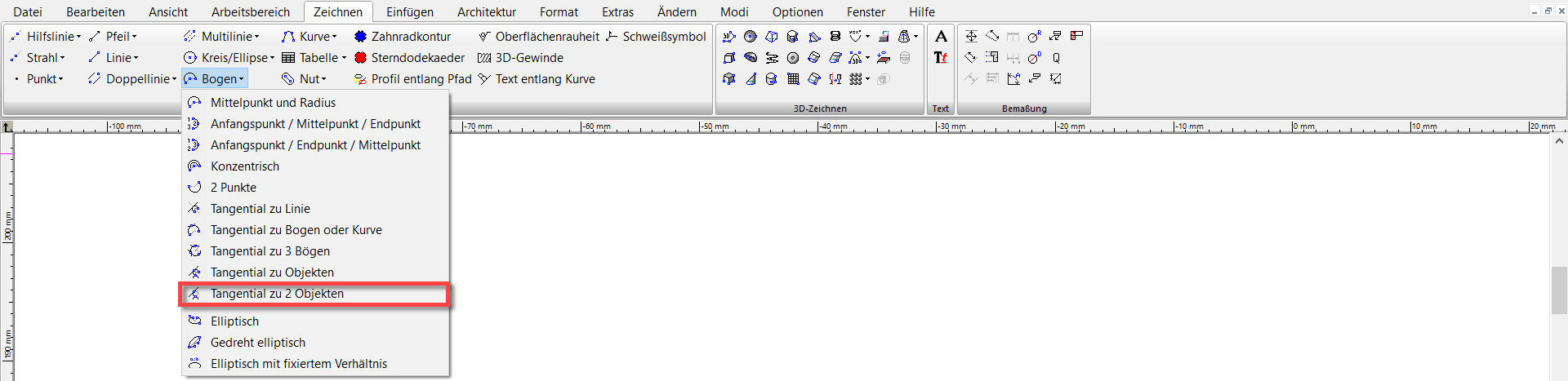Select Text entlang Kurve tool
The image size is (1568, 381).
(537, 79)
